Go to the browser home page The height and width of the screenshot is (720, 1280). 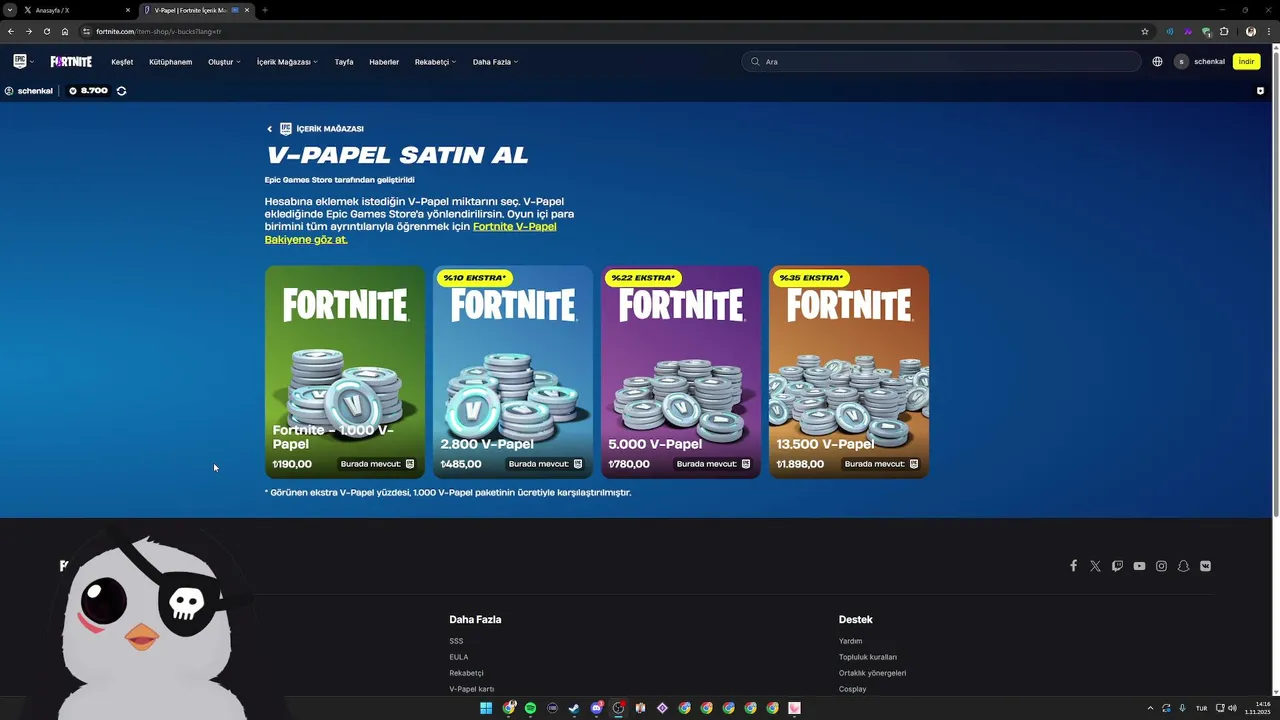pos(65,31)
